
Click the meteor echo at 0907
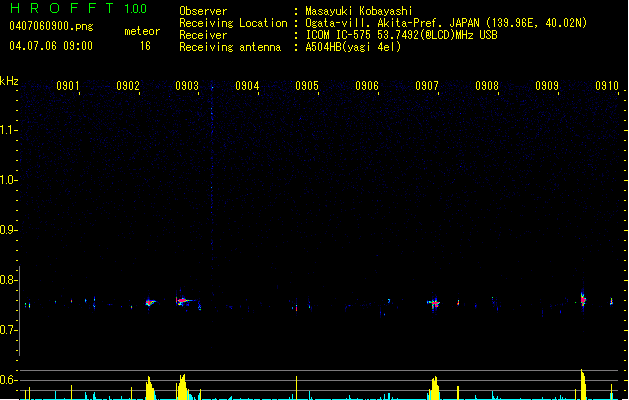coord(434,303)
